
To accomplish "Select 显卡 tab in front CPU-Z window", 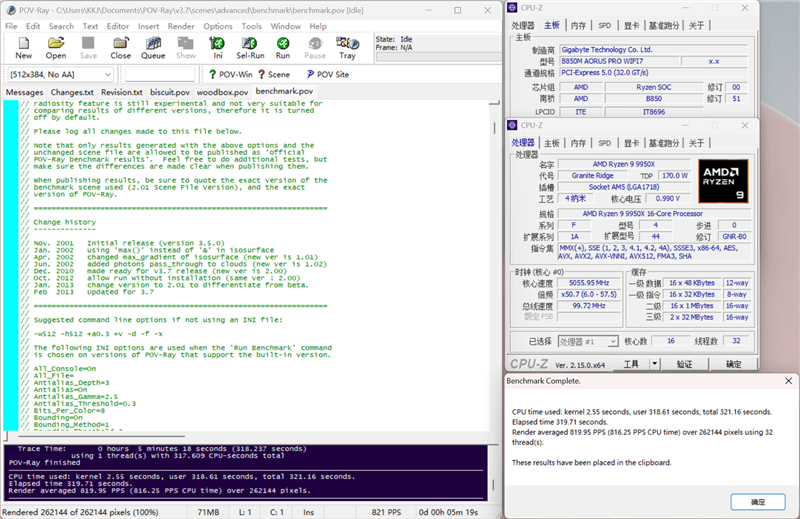I will pos(632,143).
